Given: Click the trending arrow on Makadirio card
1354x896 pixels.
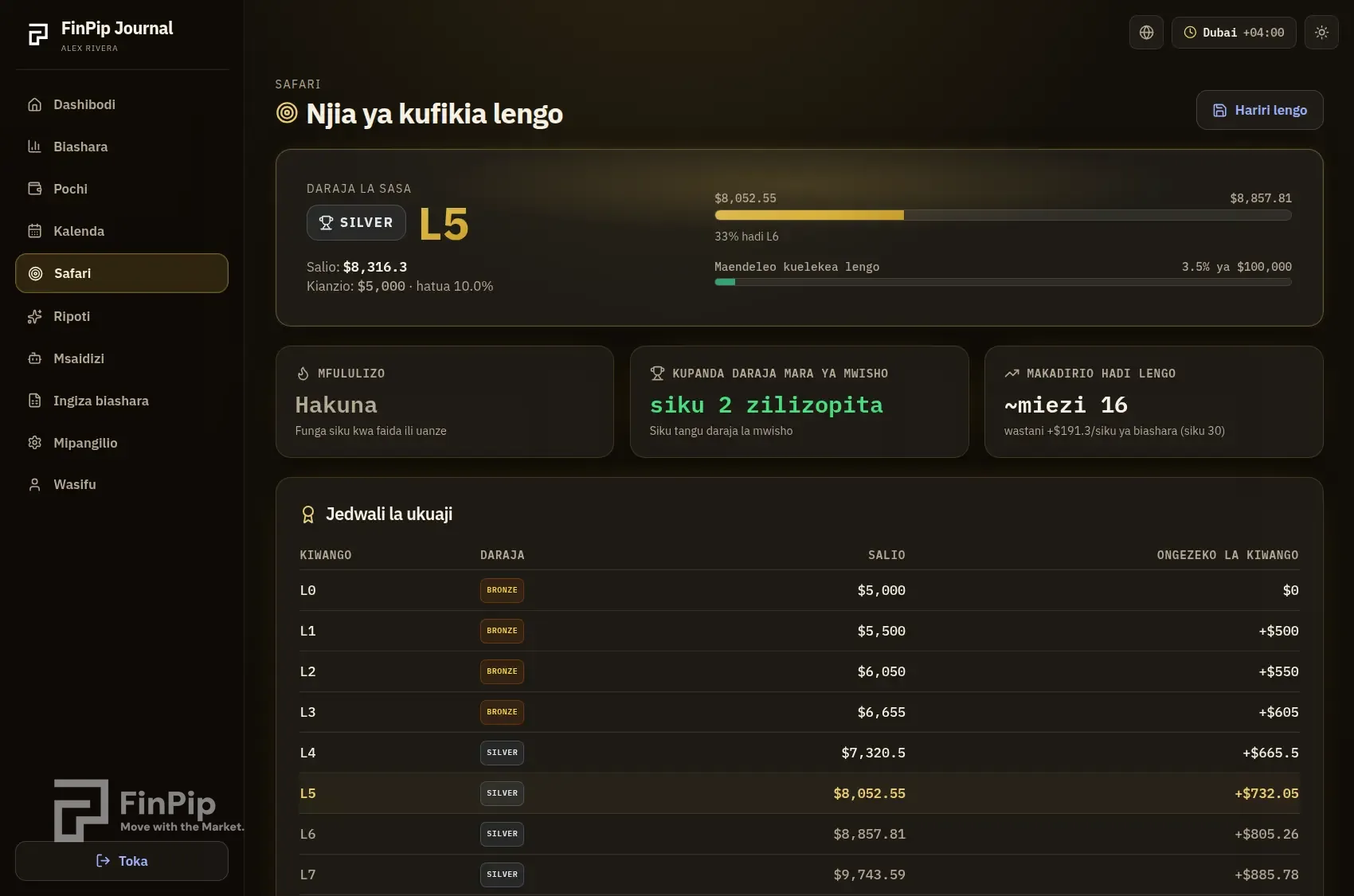Looking at the screenshot, I should pos(1012,374).
